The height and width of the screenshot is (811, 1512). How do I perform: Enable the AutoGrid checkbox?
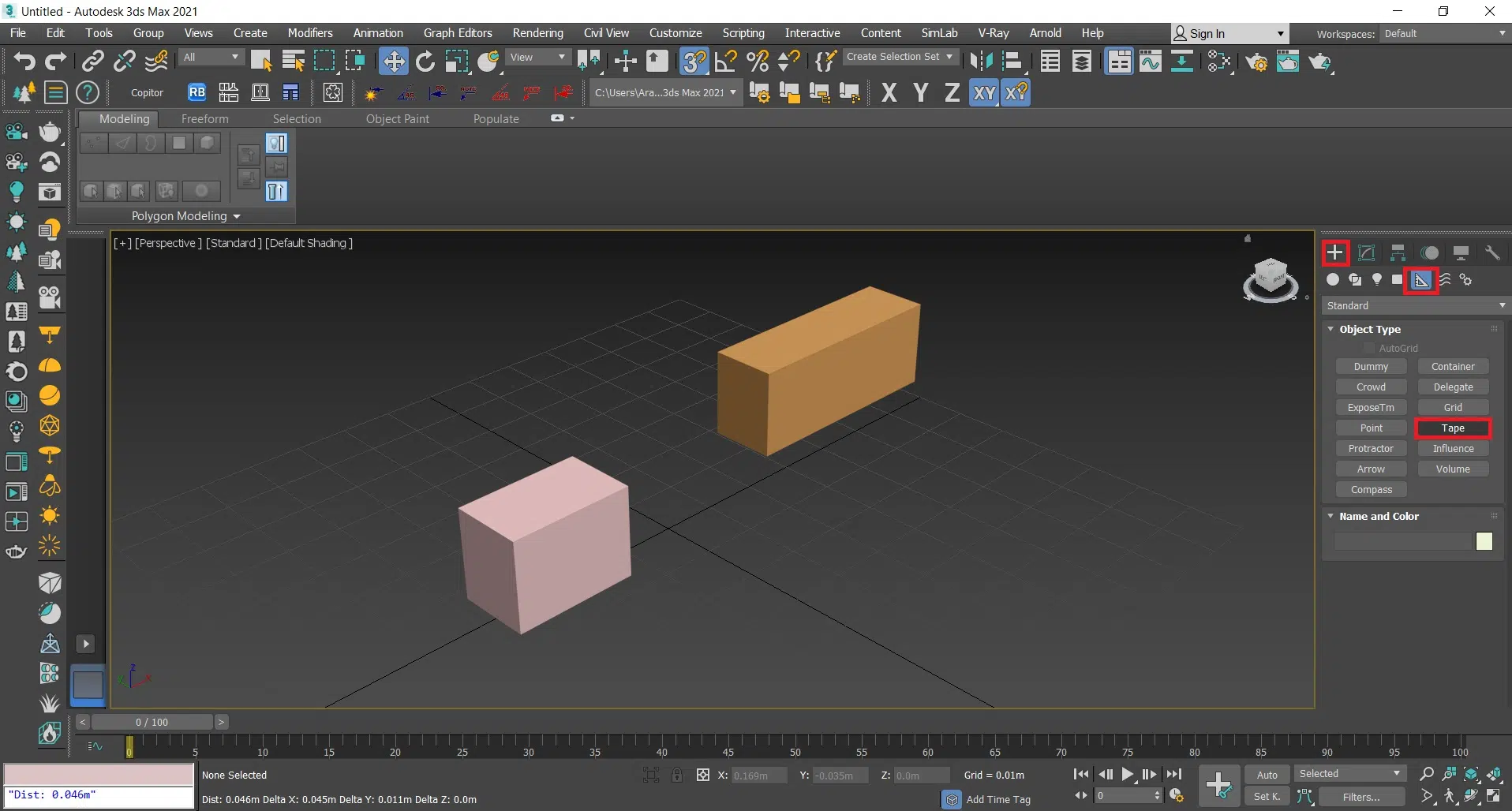1370,348
